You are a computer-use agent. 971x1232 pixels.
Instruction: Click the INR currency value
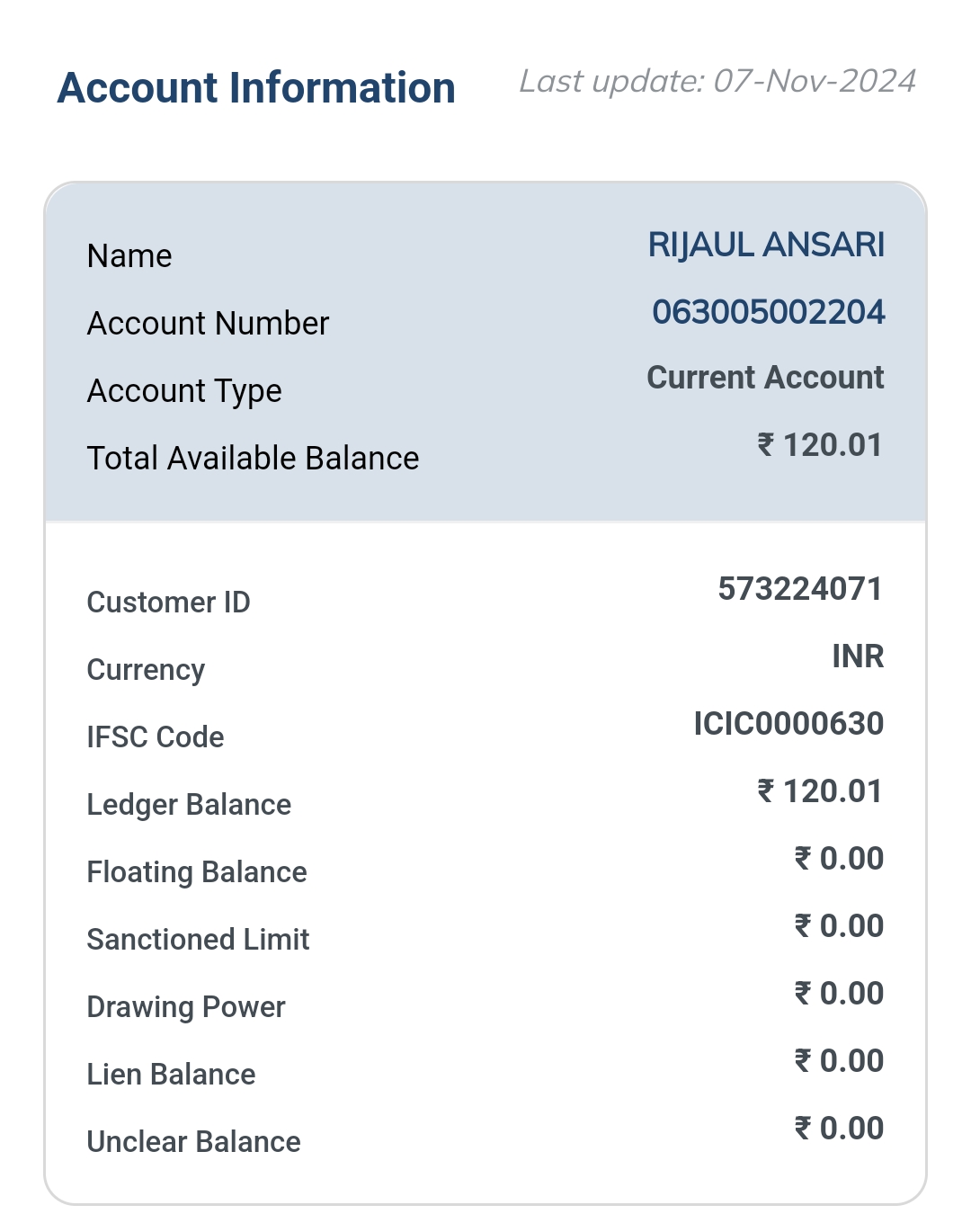pos(858,656)
